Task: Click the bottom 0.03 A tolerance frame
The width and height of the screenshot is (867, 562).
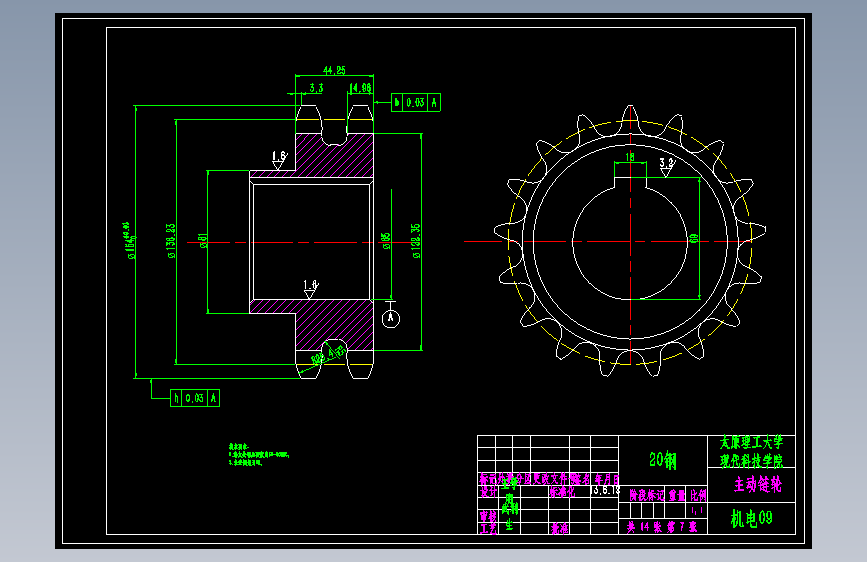Action: coord(195,398)
